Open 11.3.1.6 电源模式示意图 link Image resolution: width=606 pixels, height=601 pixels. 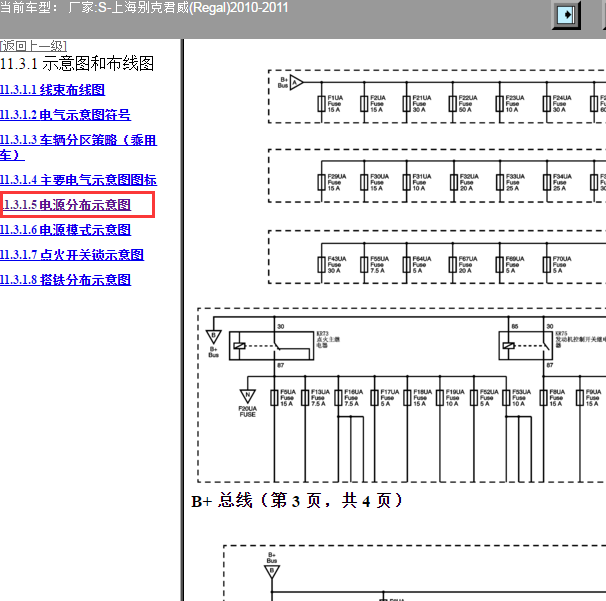[x=65, y=230]
